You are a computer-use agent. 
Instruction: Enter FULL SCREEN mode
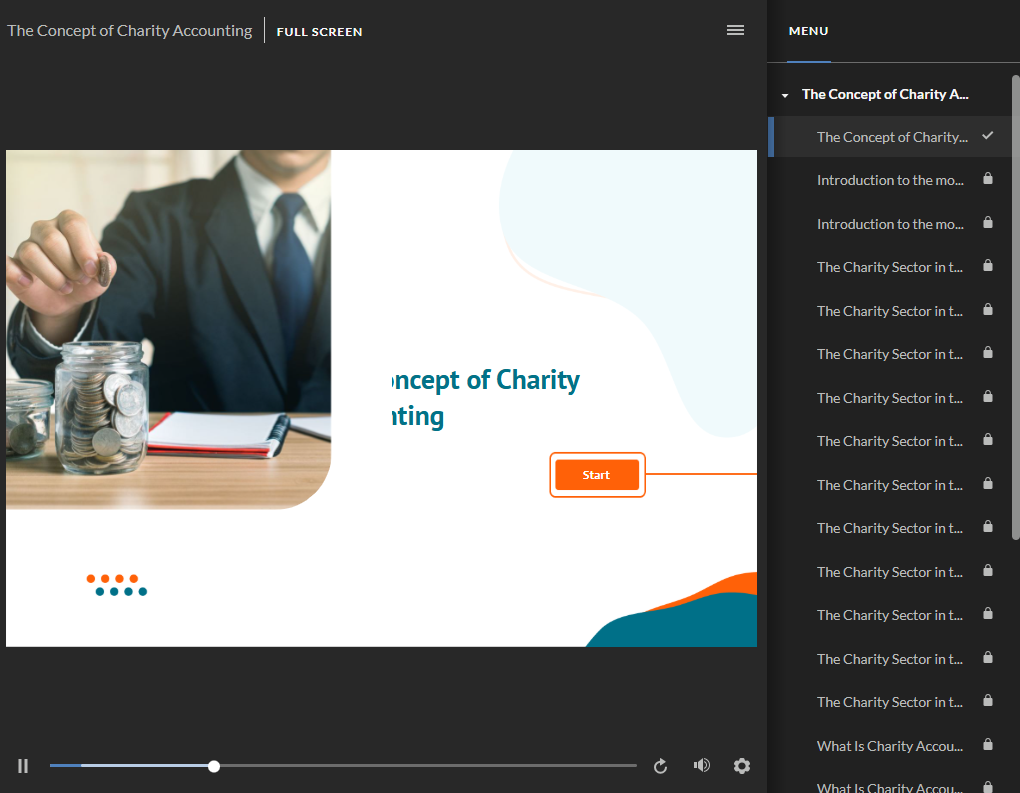tap(319, 32)
